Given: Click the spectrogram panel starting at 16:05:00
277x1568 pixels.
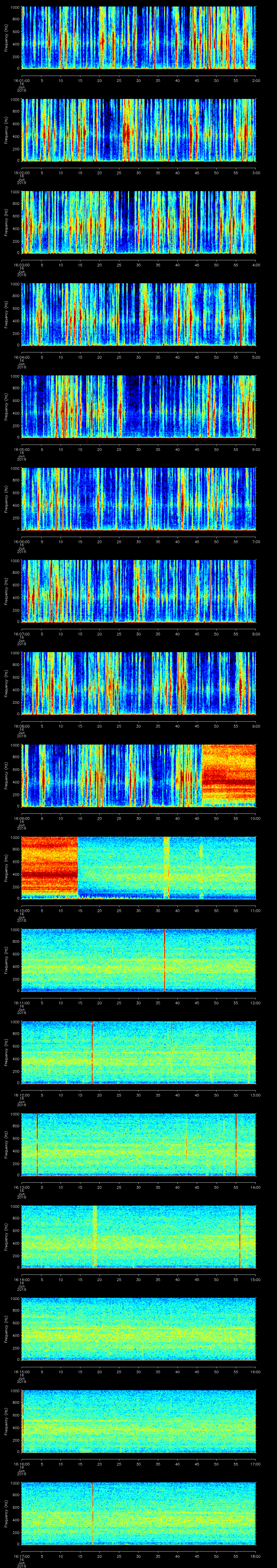Looking at the screenshot, I should [138, 407].
